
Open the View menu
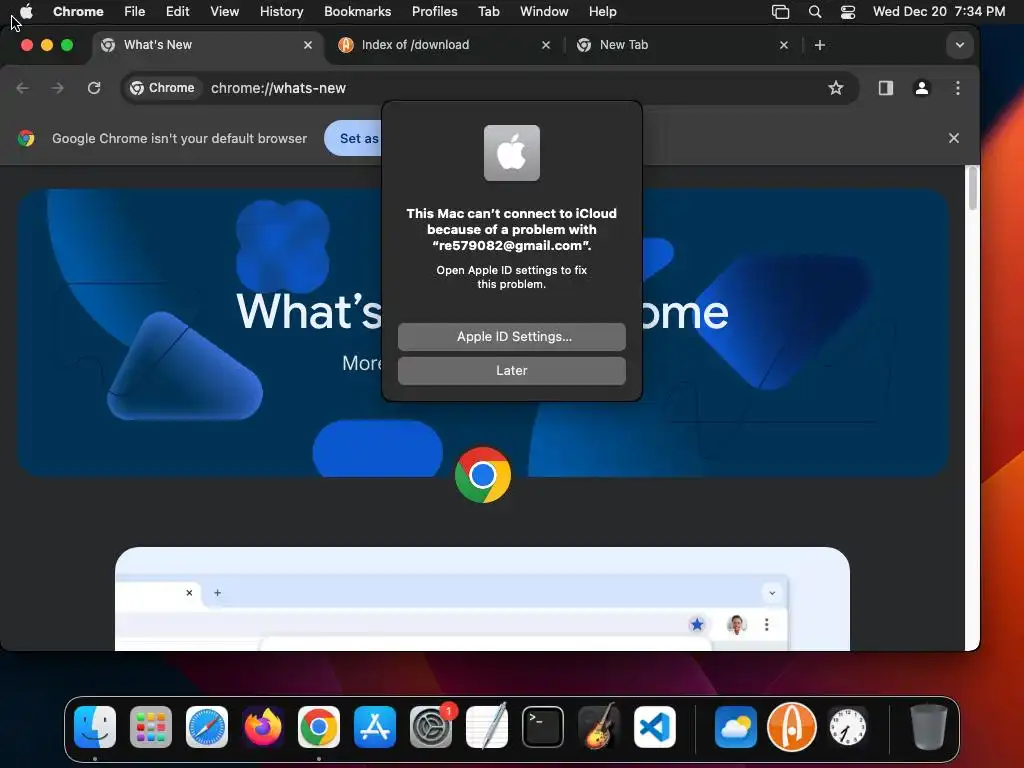224,12
